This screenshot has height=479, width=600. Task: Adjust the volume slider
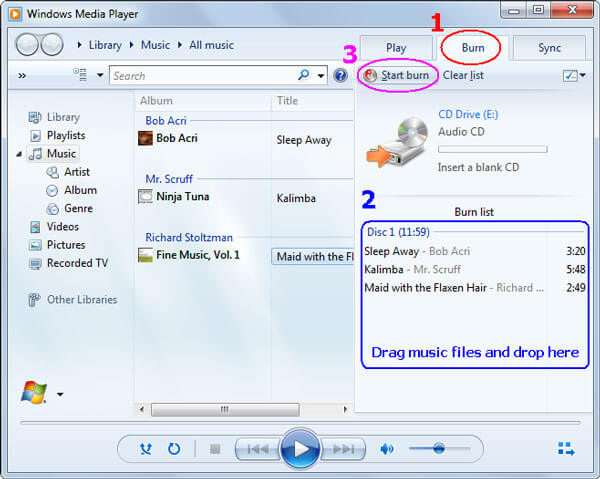(438, 449)
